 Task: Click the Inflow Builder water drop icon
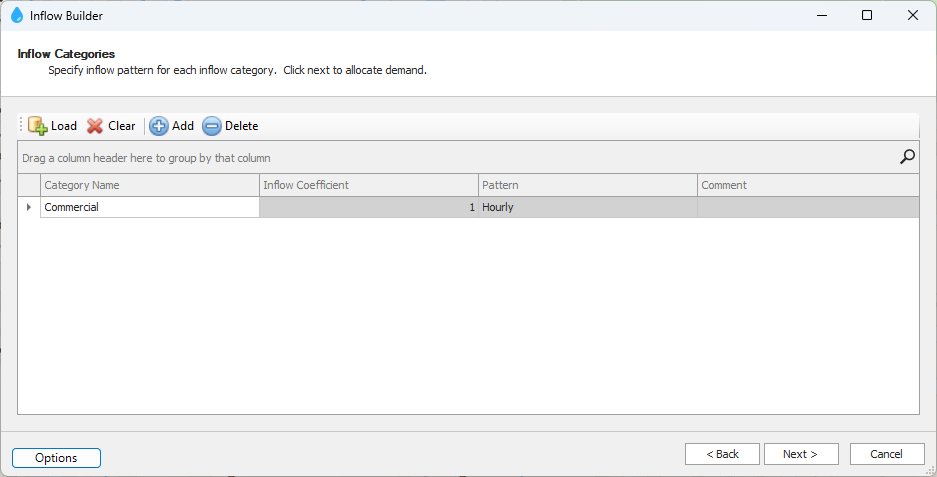tap(16, 15)
